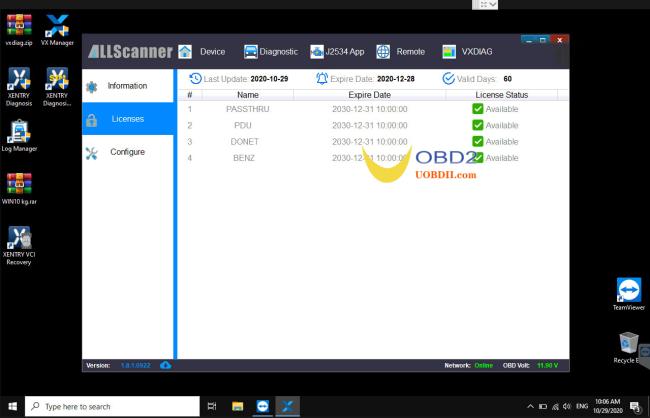650x418 pixels.
Task: Click the Windows taskbar search box
Action: point(110,407)
